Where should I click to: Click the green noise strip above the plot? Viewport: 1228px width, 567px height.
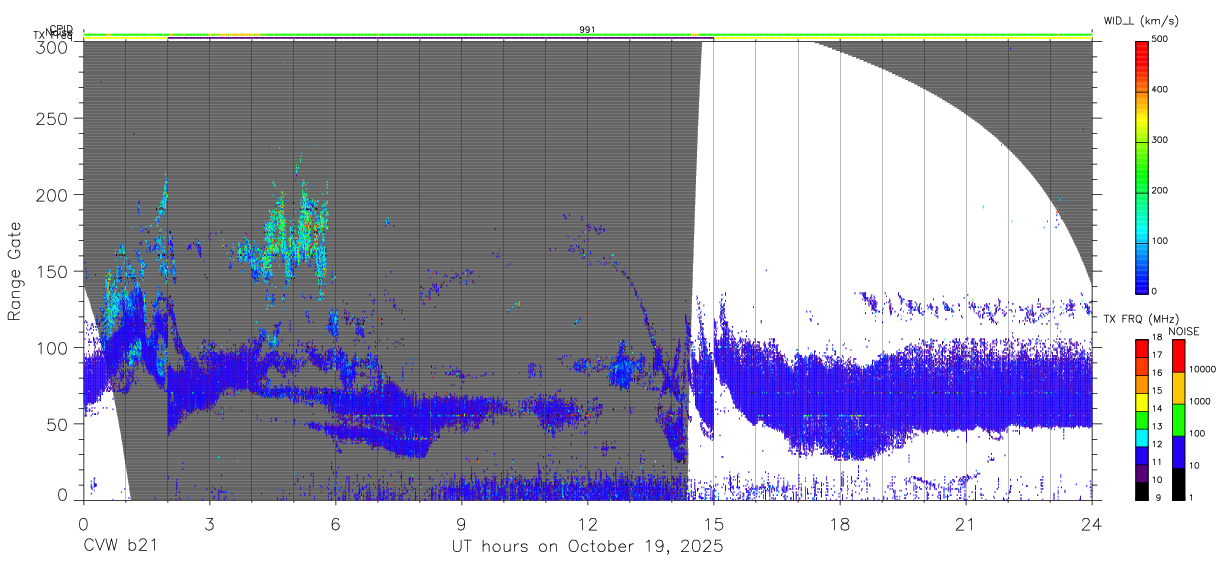click(588, 37)
